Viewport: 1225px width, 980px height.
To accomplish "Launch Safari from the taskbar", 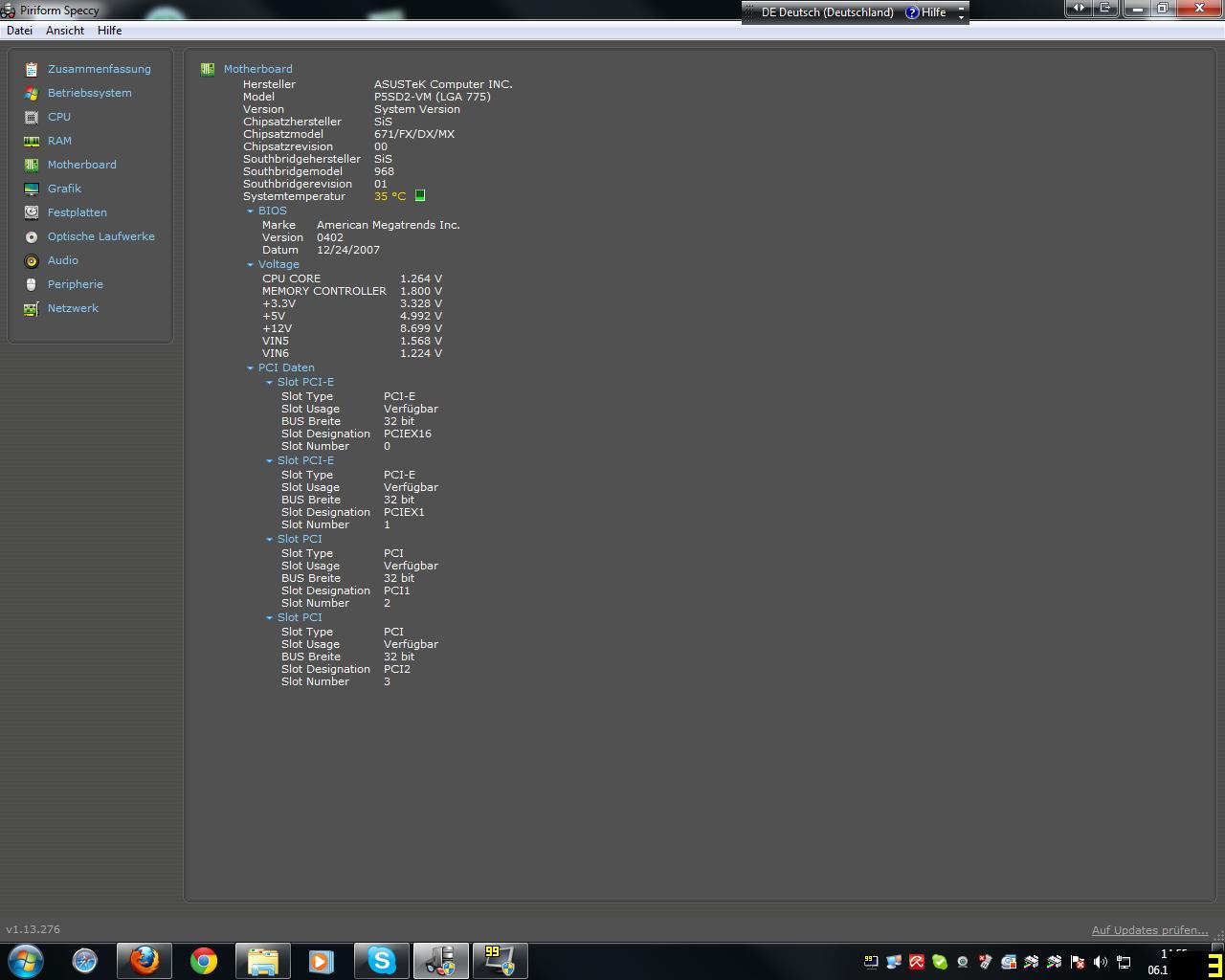I will (85, 961).
